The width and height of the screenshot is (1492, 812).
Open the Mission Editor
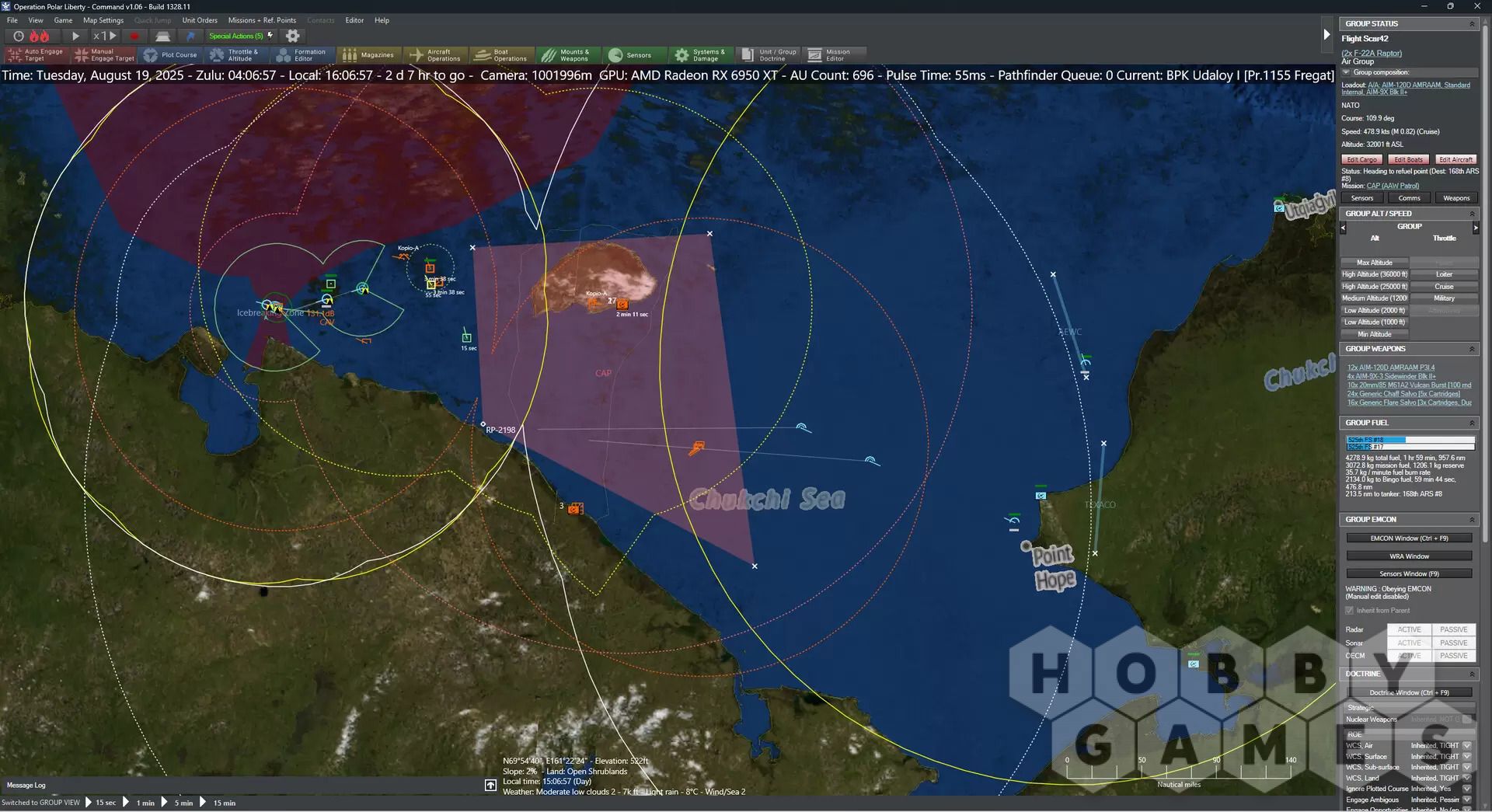[833, 55]
